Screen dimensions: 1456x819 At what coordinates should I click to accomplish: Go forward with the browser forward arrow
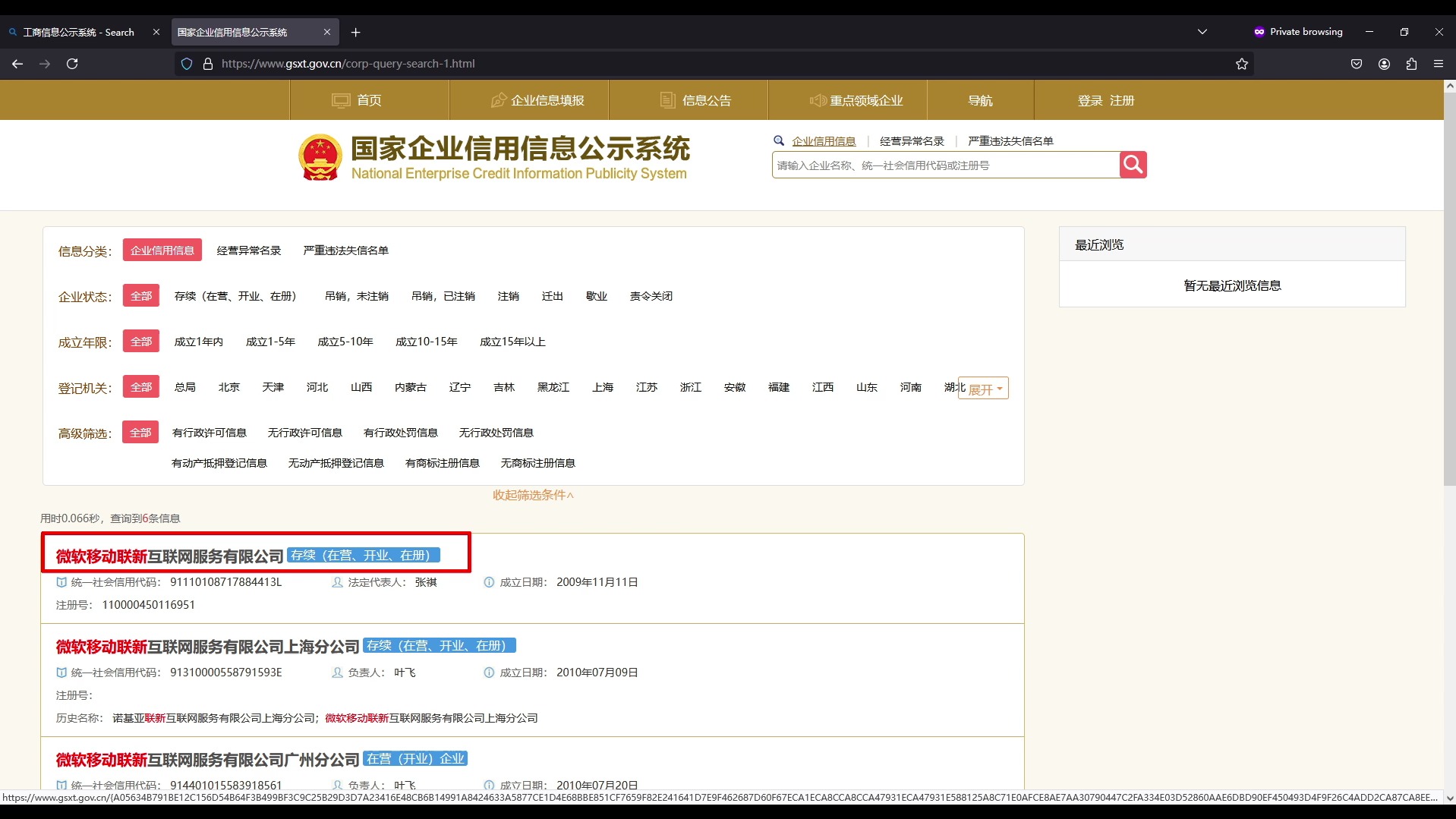point(45,64)
